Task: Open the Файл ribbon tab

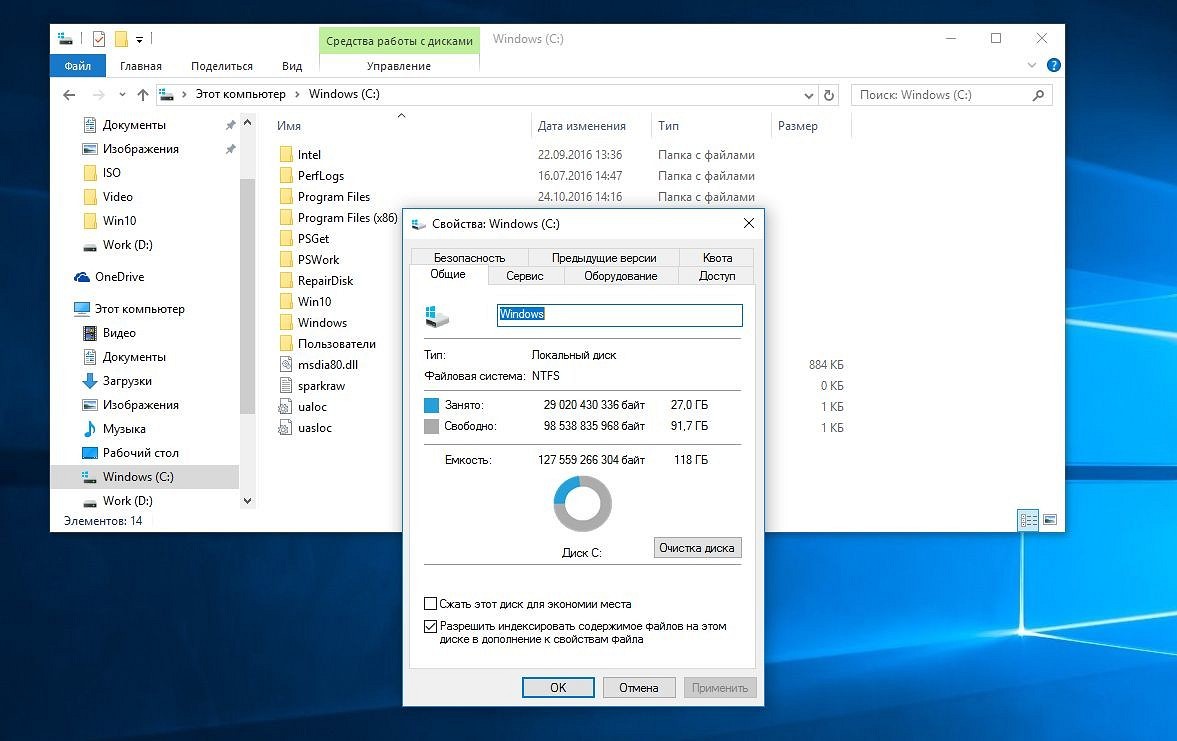Action: (77, 66)
